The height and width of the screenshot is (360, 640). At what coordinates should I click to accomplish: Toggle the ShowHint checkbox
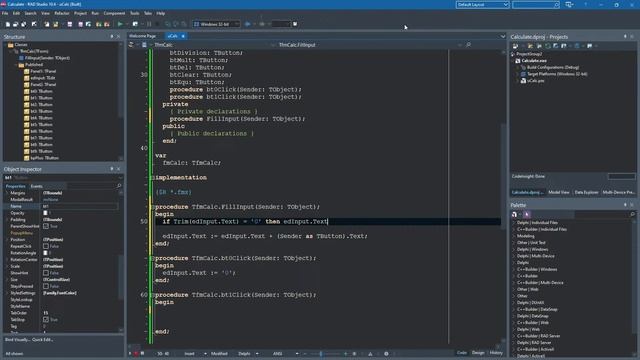[46, 273]
